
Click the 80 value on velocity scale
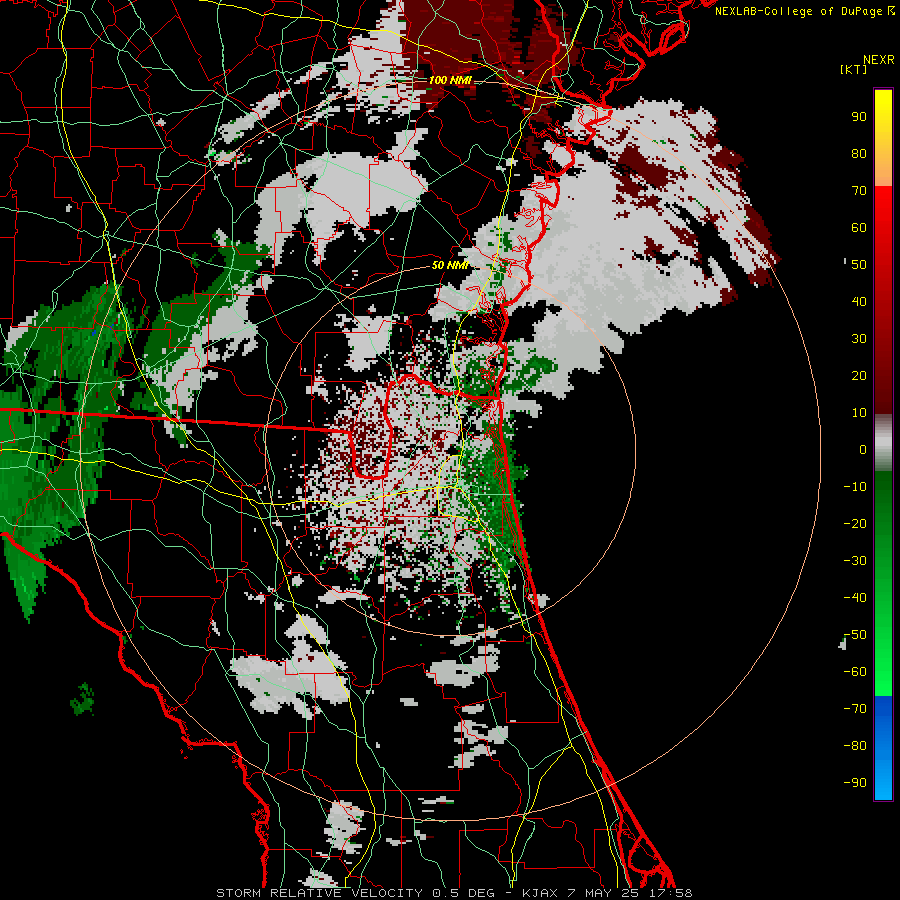(859, 154)
